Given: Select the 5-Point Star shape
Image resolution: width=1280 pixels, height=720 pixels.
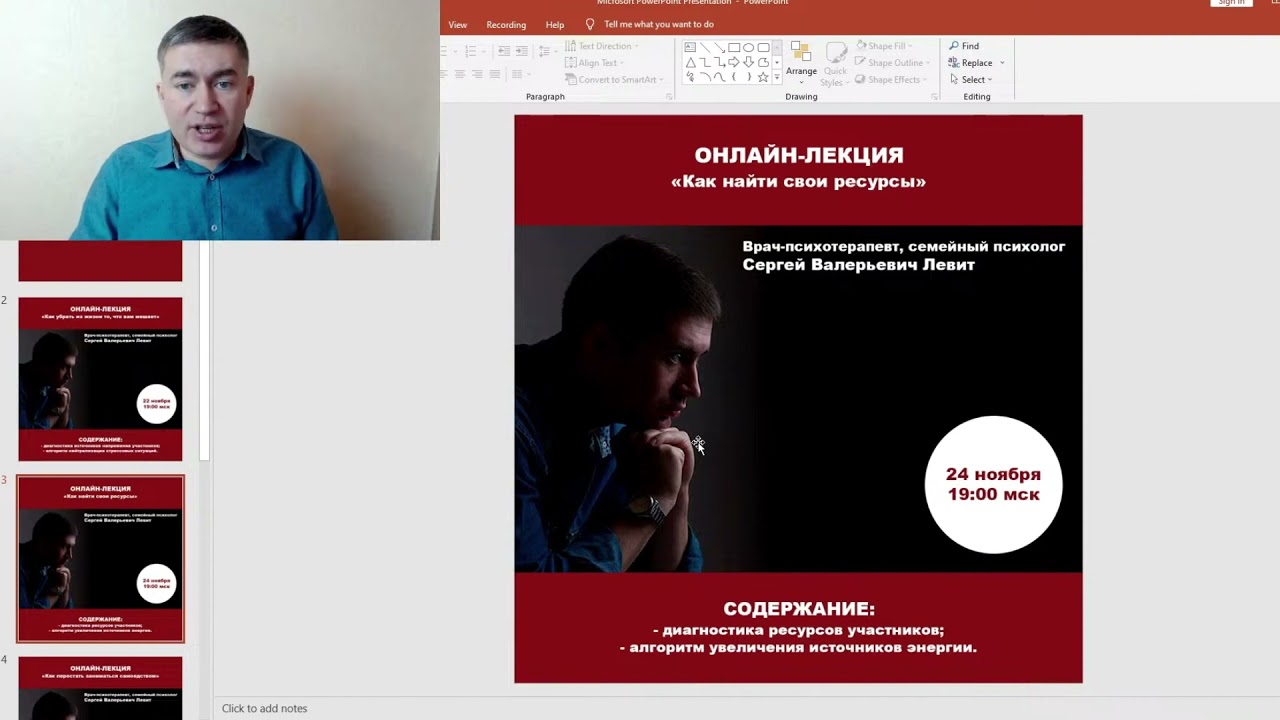Looking at the screenshot, I should pyautogui.click(x=763, y=77).
